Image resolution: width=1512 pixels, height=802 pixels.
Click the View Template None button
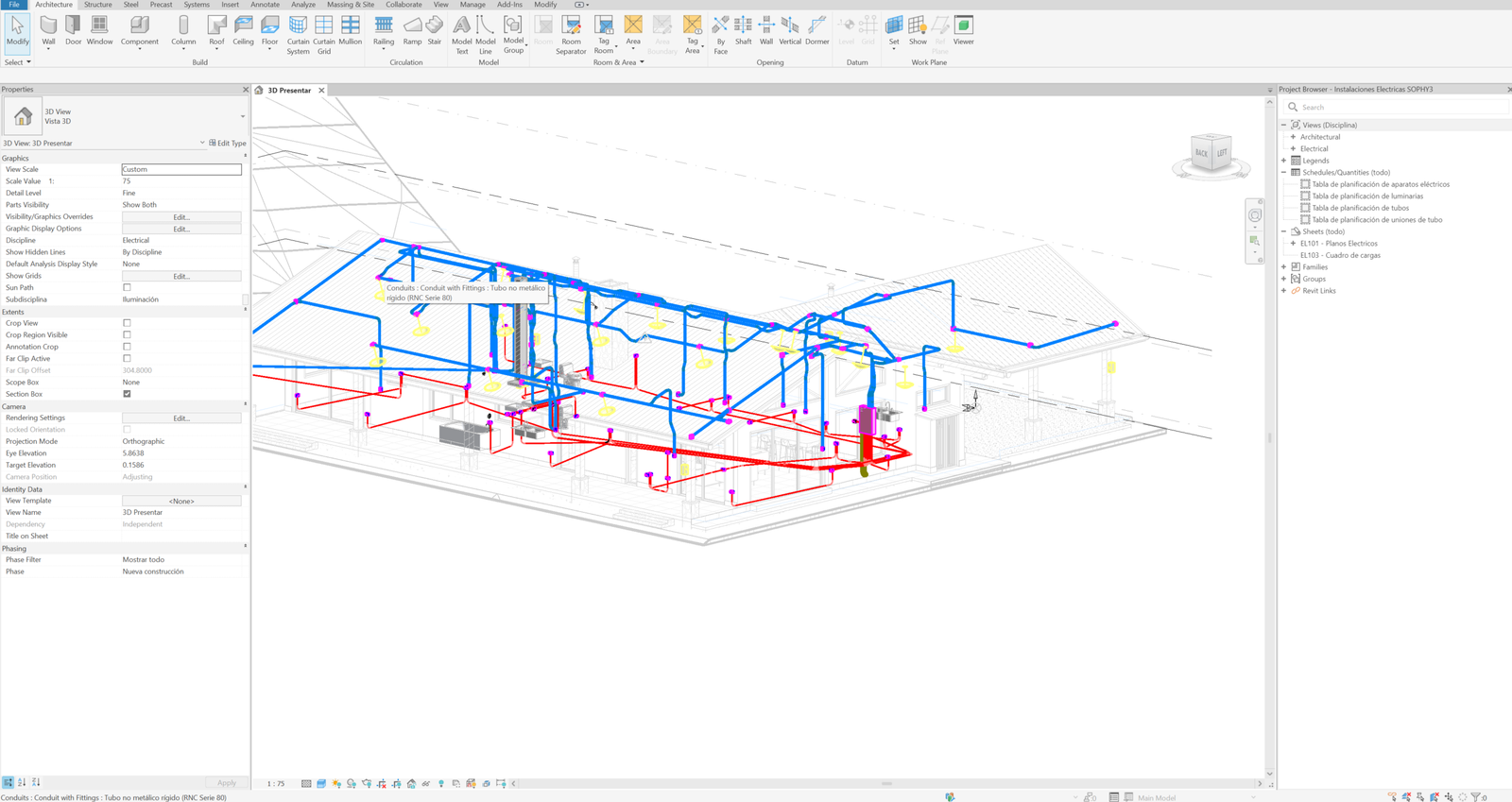(181, 501)
